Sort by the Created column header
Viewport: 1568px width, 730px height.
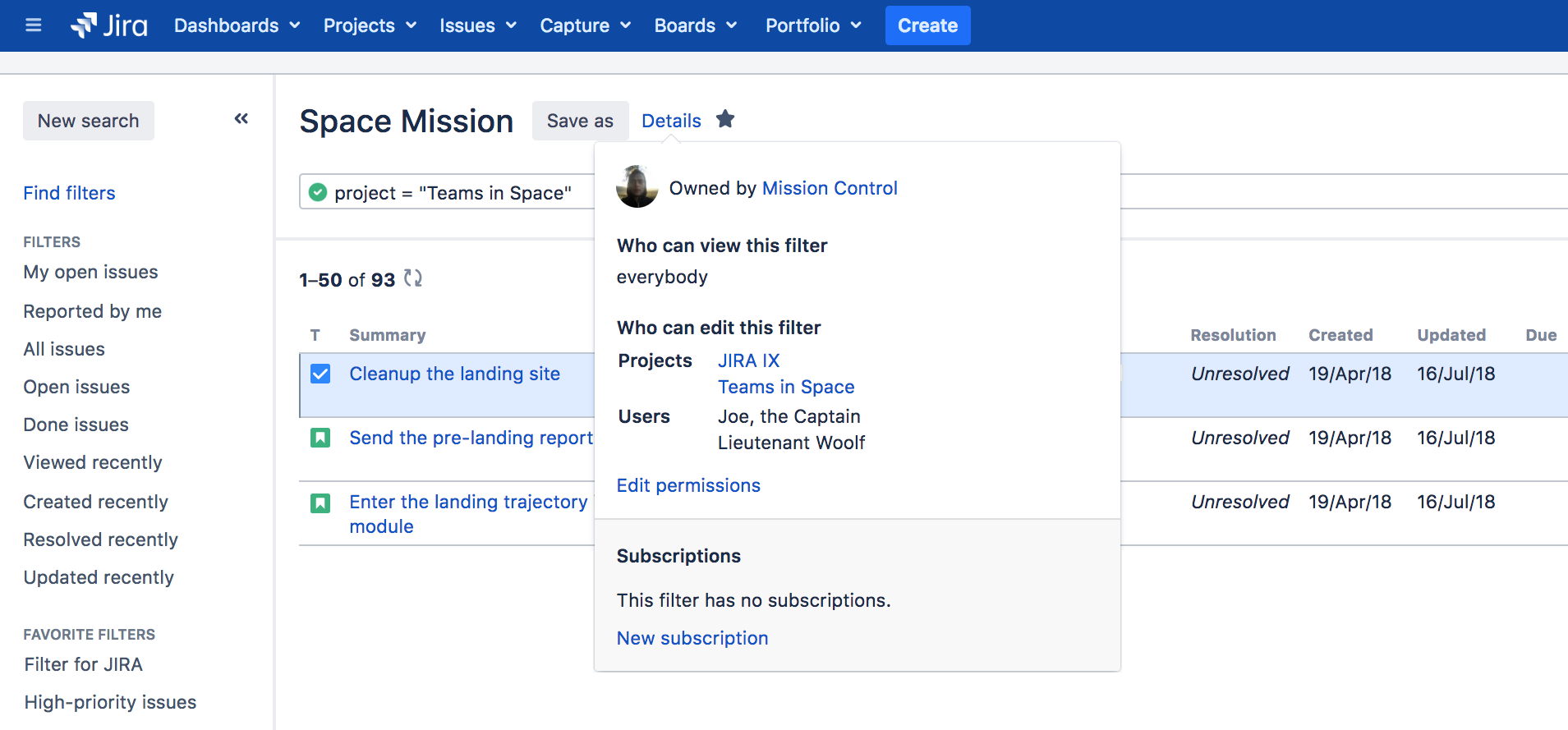[1341, 335]
